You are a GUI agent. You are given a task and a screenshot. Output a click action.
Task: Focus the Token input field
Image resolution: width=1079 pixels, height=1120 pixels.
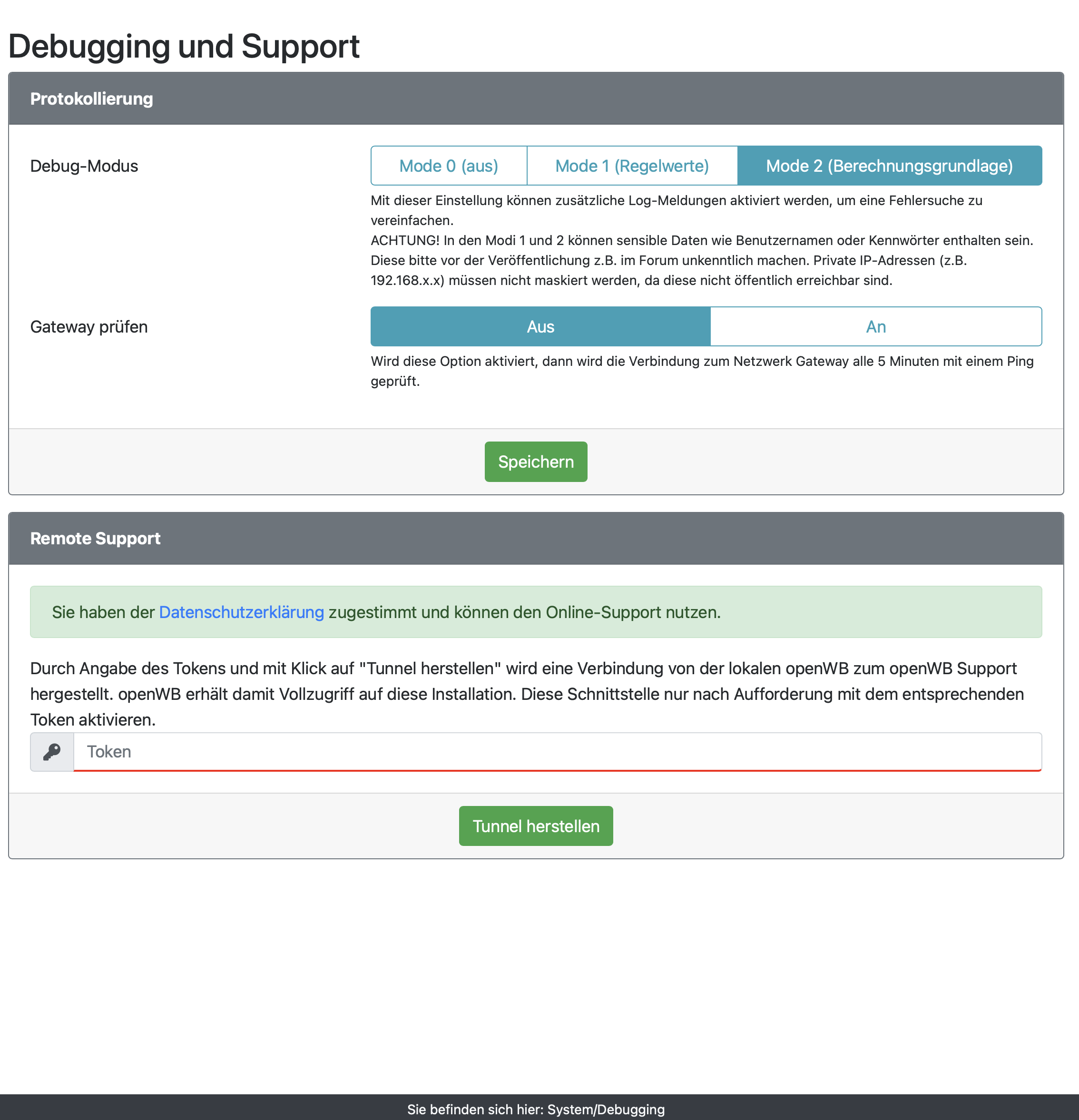coord(557,751)
